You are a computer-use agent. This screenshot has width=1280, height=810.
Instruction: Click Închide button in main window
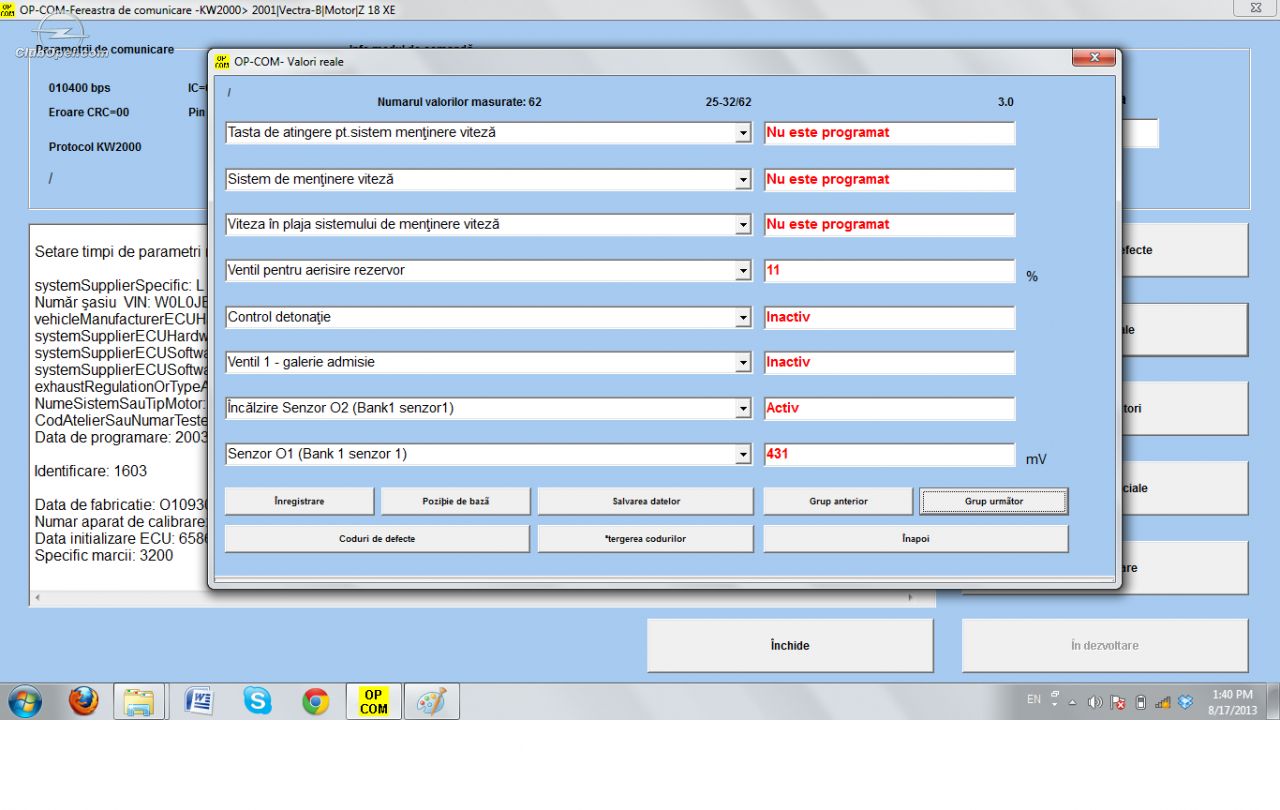pos(790,646)
